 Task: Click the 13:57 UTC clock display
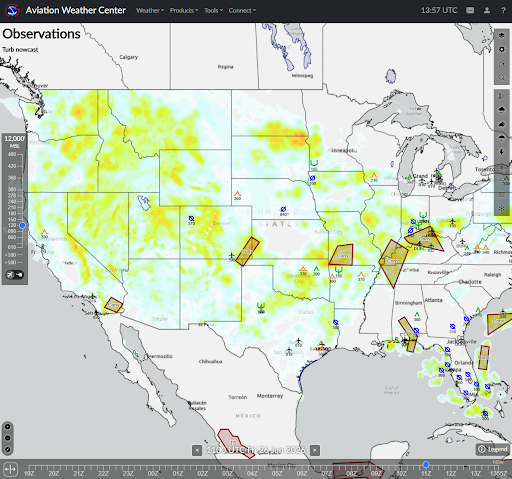[x=439, y=11]
